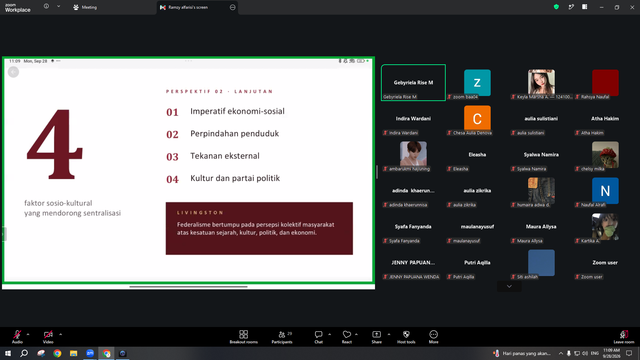Click the Leave room button
The width and height of the screenshot is (640, 360).
click(x=624, y=337)
